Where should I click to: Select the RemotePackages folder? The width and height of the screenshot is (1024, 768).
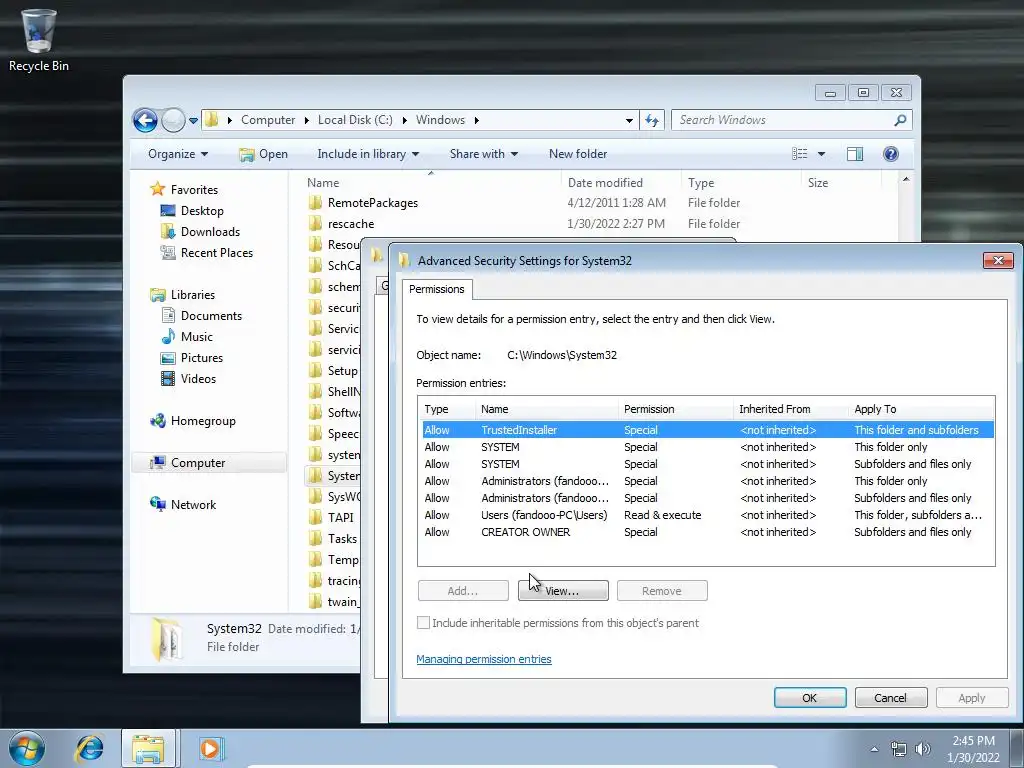[372, 203]
